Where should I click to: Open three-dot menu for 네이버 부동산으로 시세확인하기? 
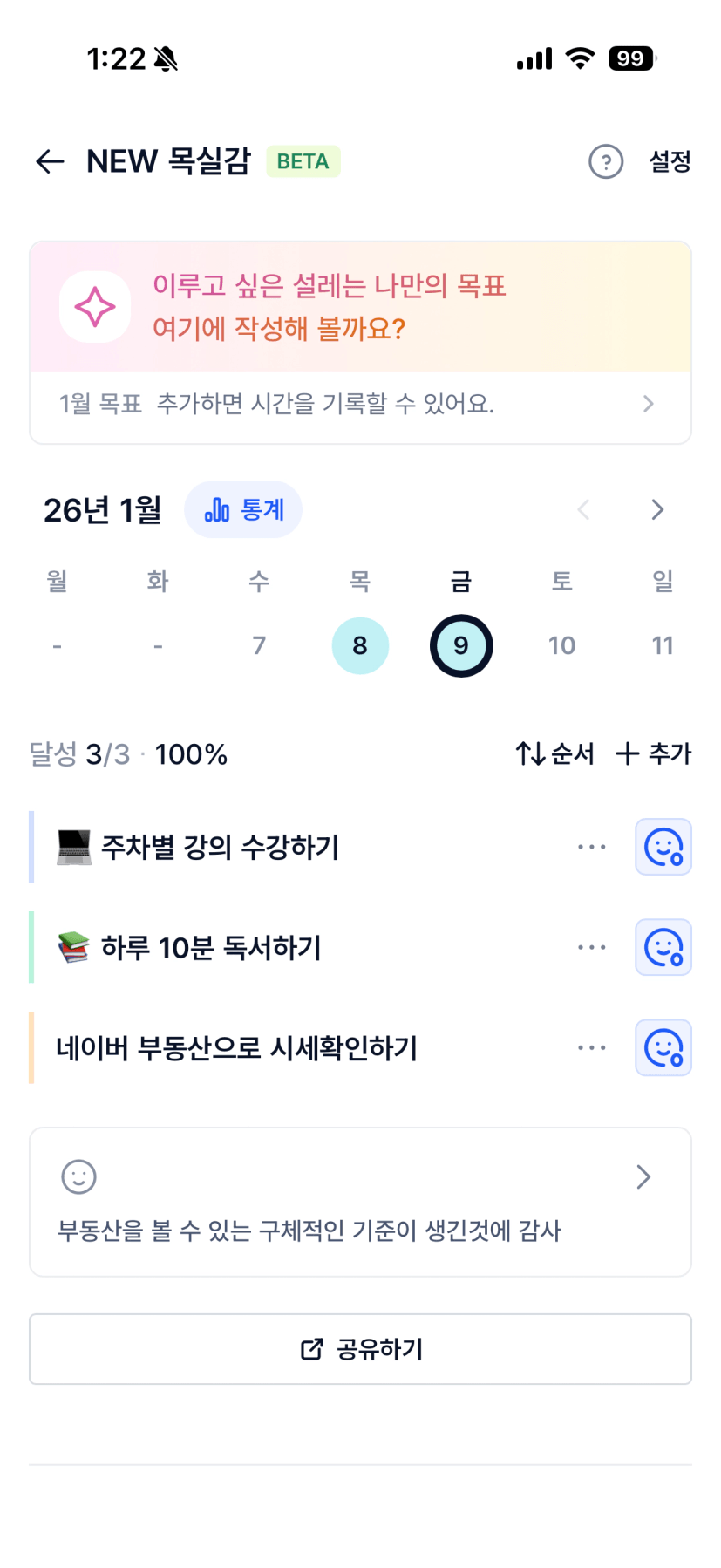point(591,1047)
